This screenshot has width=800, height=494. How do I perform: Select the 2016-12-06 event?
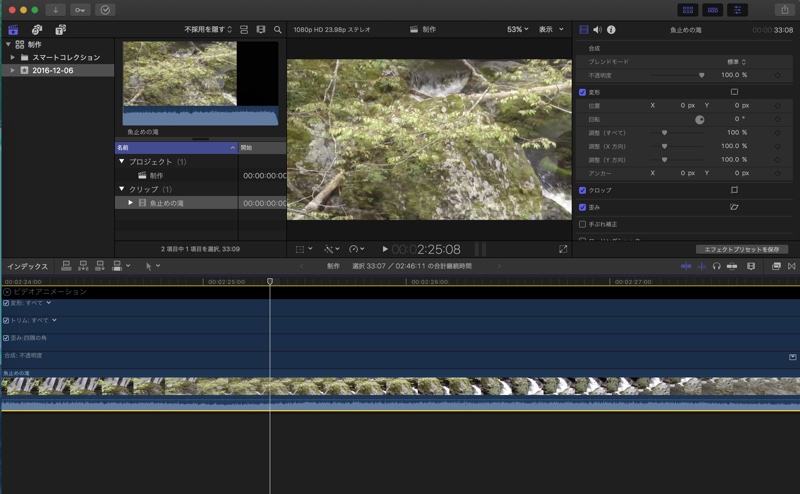(52, 70)
